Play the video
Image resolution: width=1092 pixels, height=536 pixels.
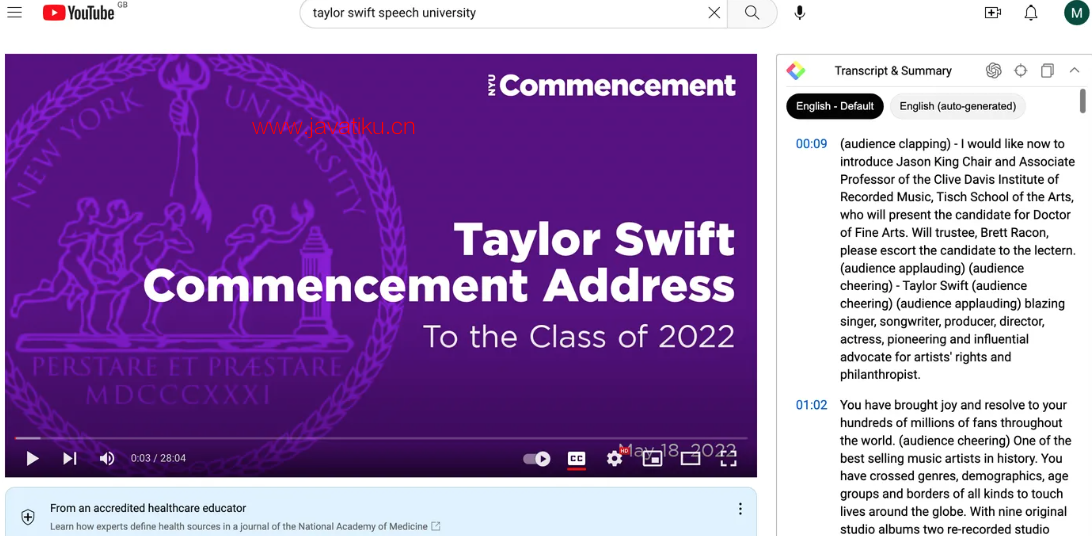pos(32,458)
